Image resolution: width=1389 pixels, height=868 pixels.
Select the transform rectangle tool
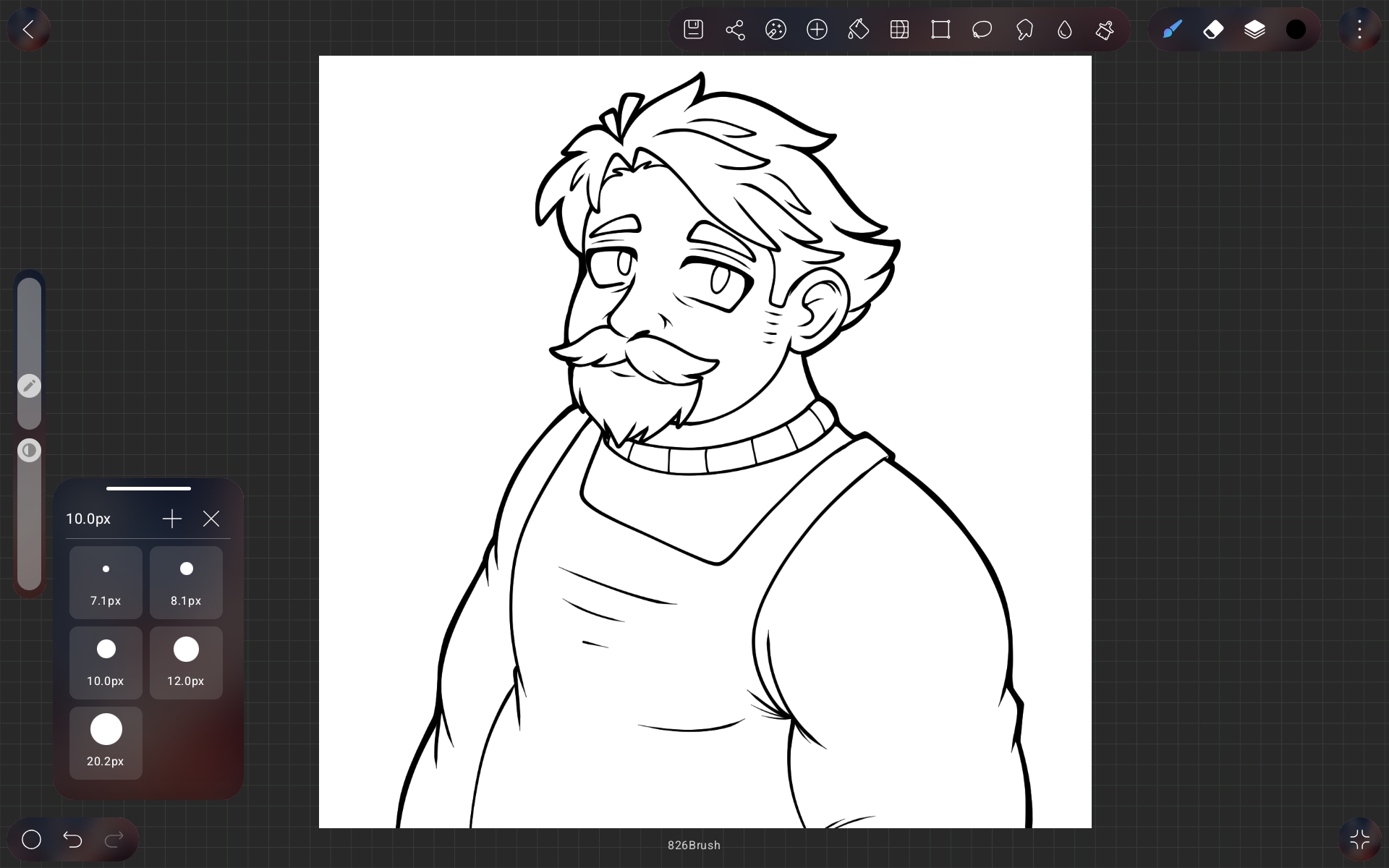point(940,30)
